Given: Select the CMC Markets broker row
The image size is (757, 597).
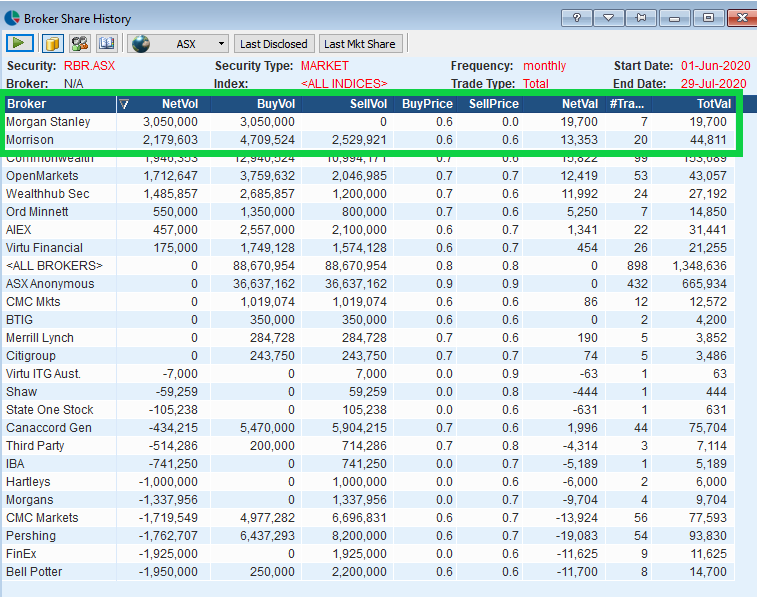Looking at the screenshot, I should pos(369,518).
